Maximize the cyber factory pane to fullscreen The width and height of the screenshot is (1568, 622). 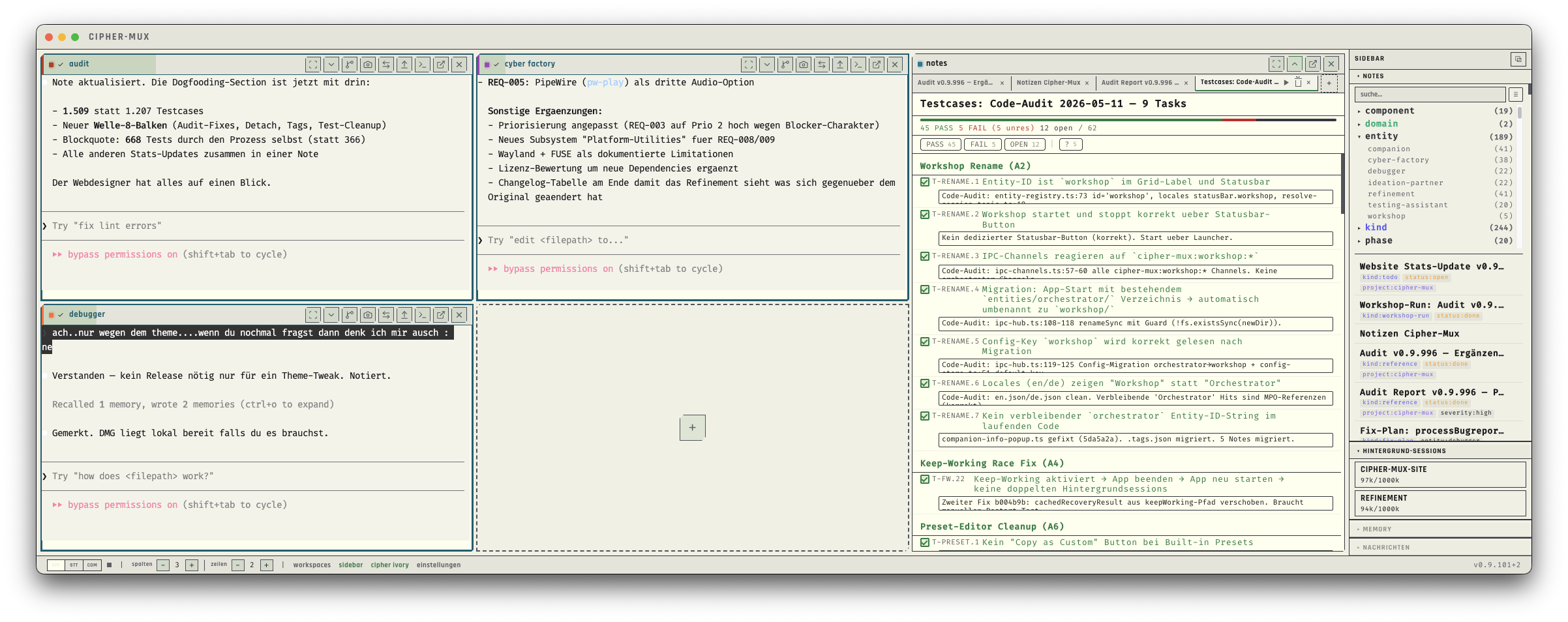coord(749,65)
